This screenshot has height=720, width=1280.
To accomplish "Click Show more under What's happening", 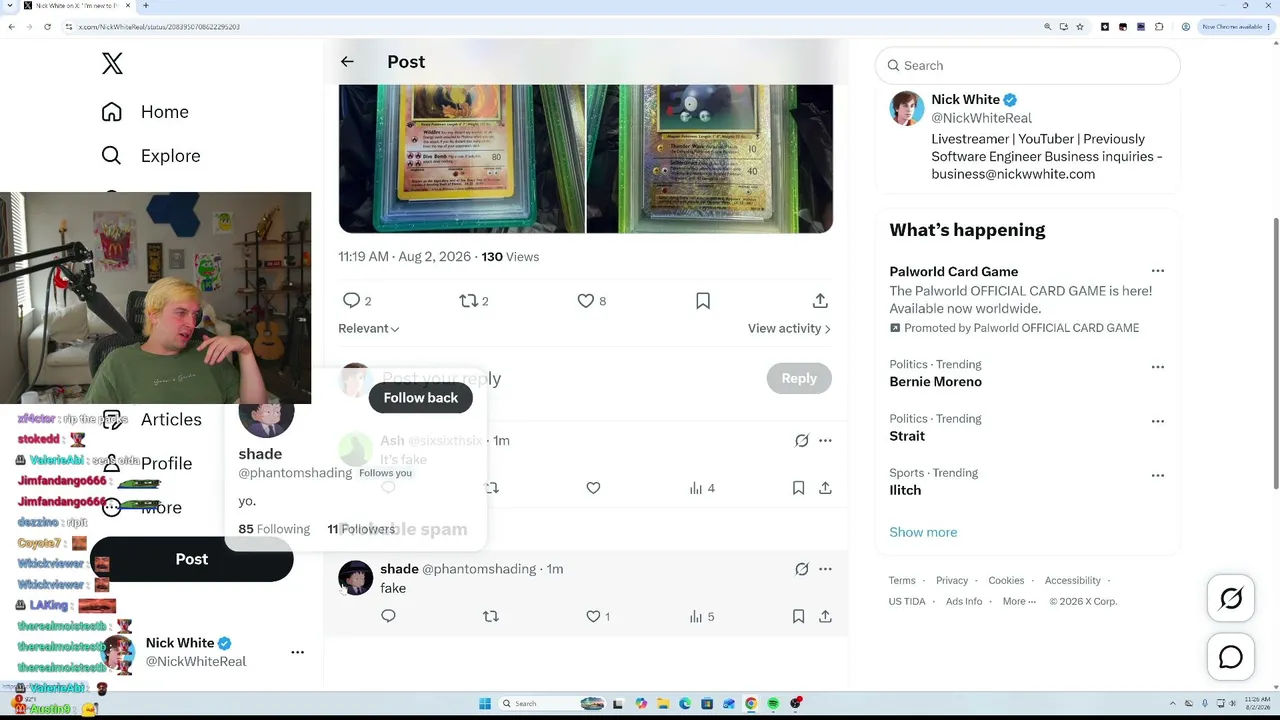I will tap(923, 532).
